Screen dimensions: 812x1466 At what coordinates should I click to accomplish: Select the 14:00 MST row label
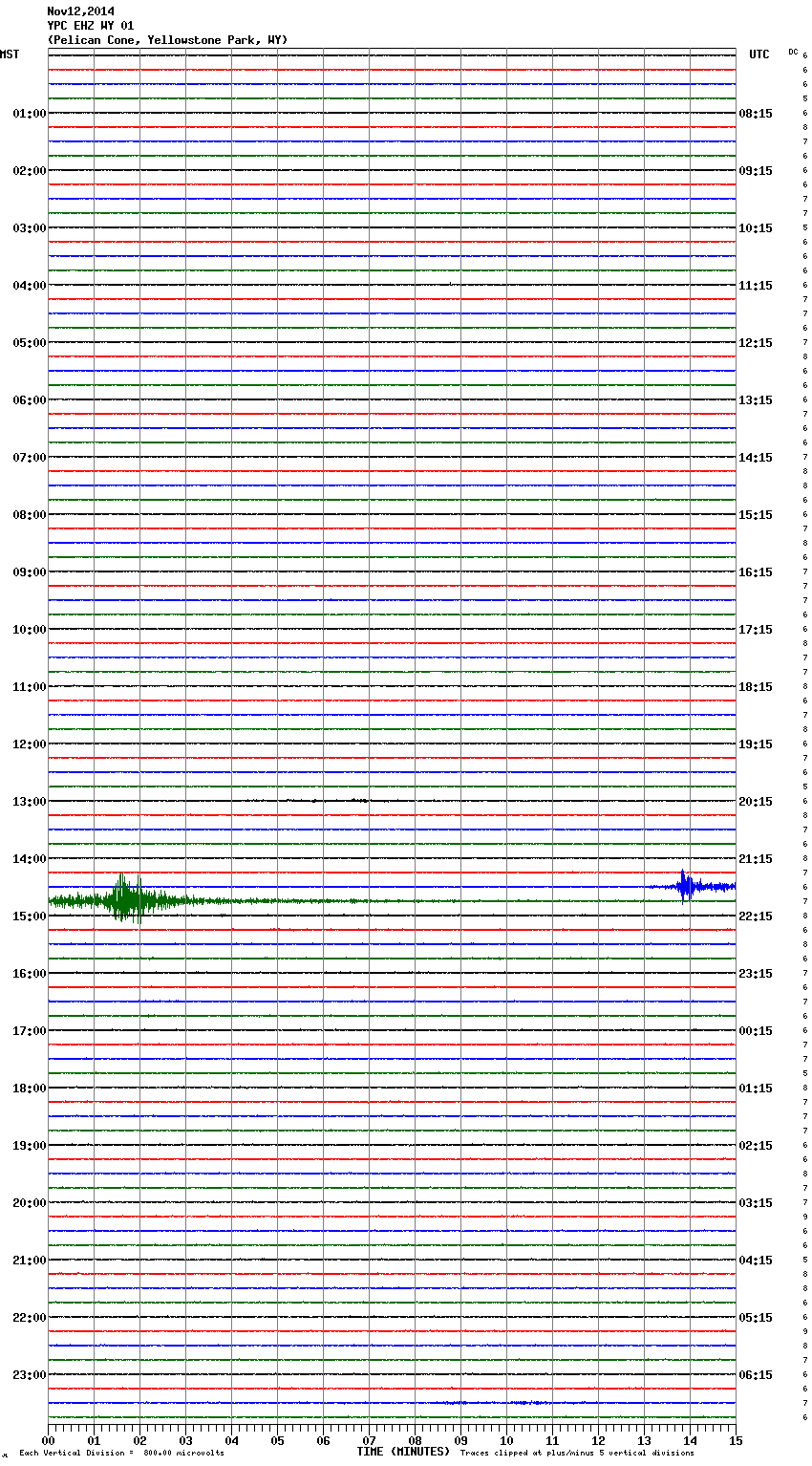30,859
